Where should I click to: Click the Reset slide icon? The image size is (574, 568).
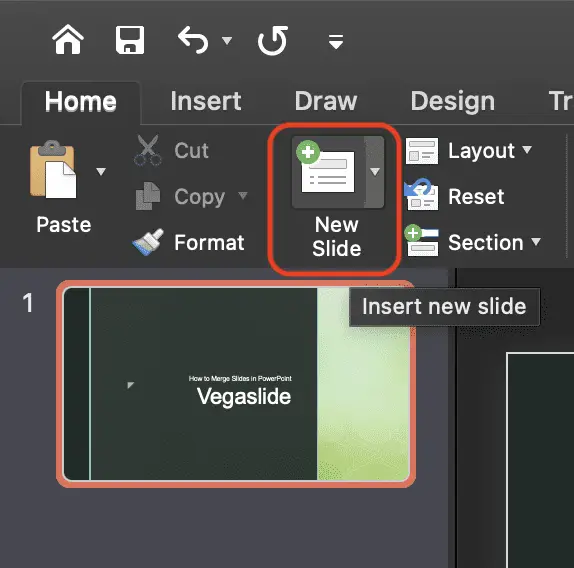point(421,194)
